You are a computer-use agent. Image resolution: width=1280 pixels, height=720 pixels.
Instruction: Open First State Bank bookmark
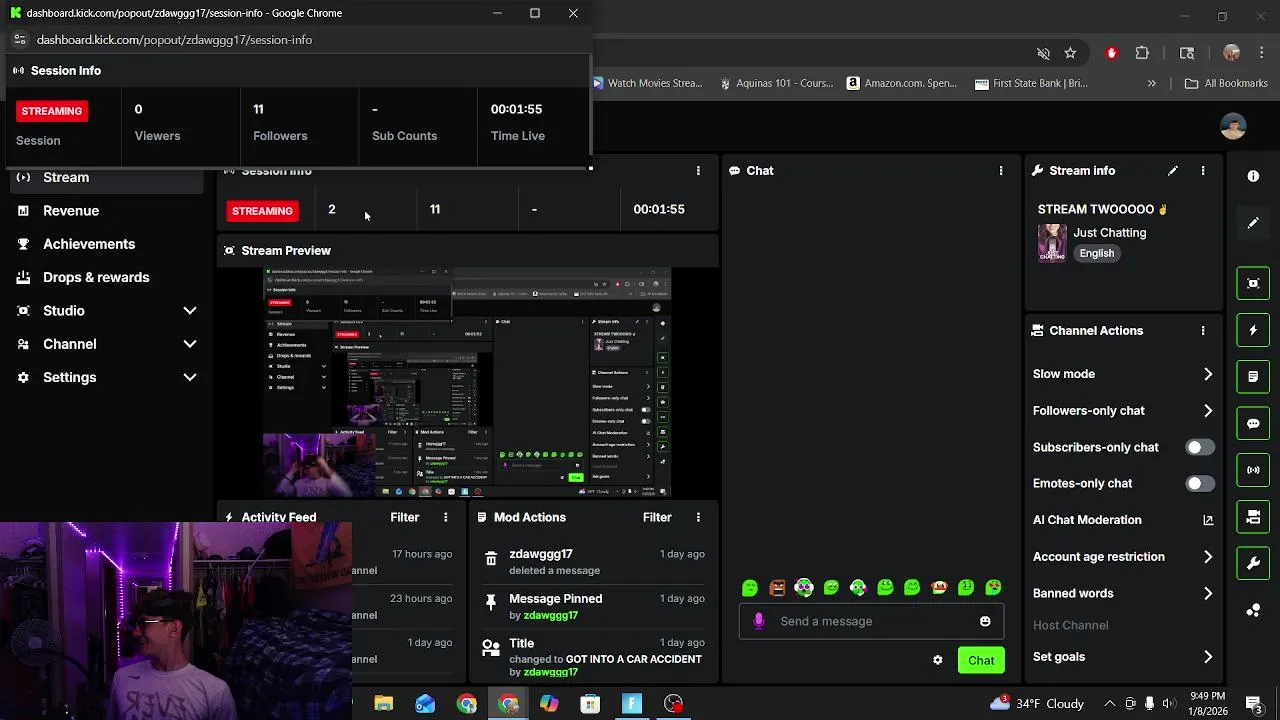pos(1032,84)
